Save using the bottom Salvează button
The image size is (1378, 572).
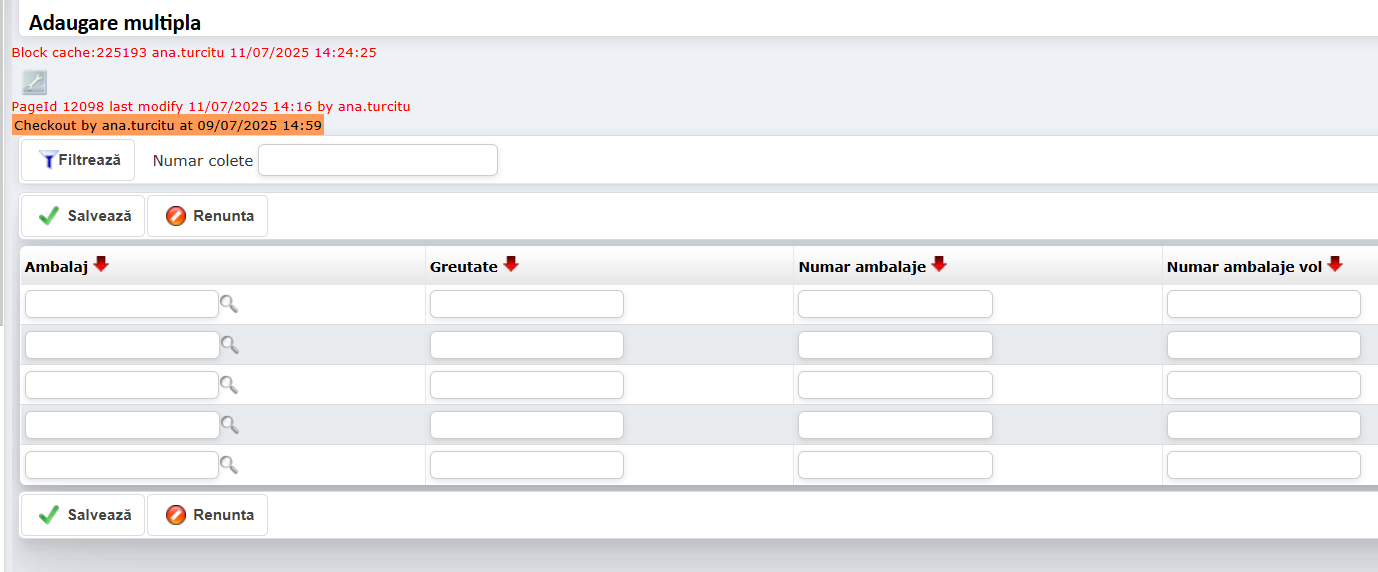coord(83,515)
